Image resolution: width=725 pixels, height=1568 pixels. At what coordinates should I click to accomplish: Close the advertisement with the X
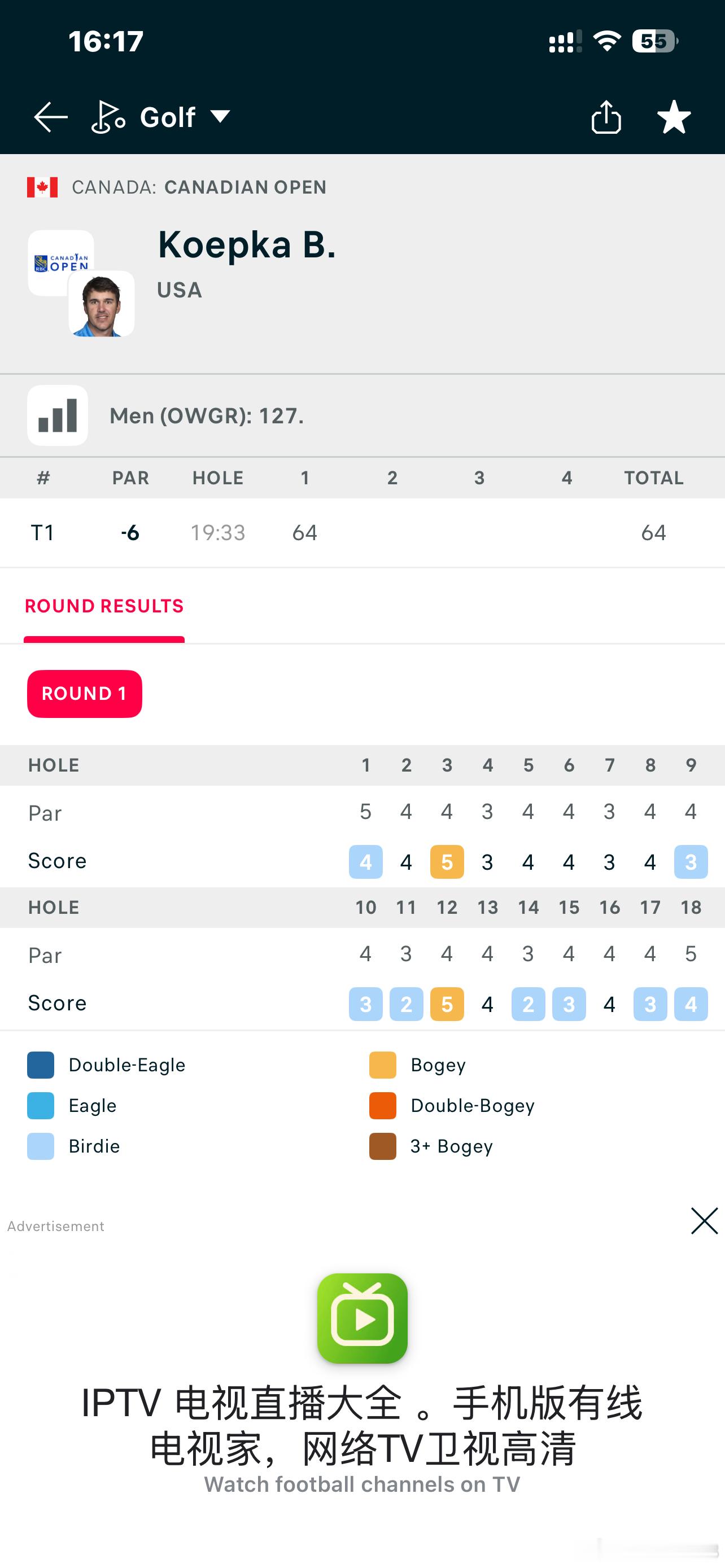point(704,1220)
